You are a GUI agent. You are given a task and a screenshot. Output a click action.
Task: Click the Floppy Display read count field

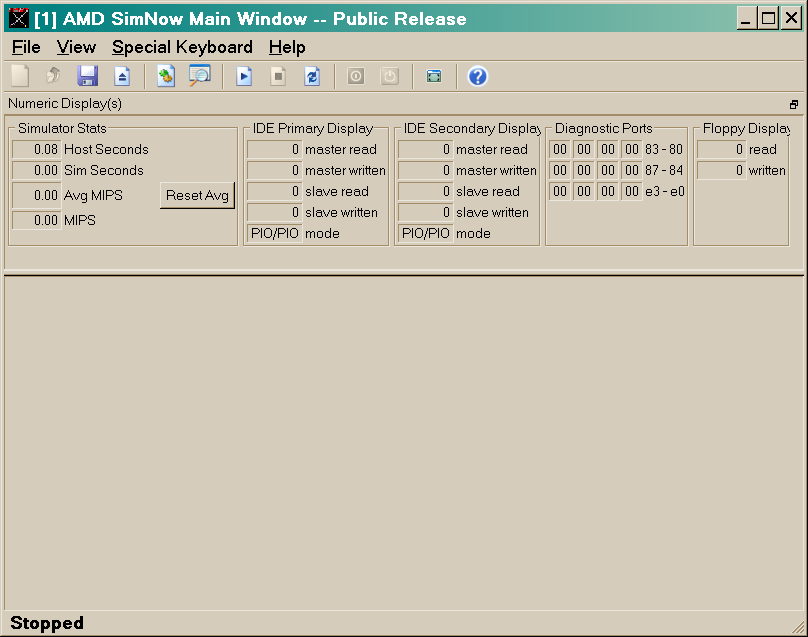click(x=721, y=149)
